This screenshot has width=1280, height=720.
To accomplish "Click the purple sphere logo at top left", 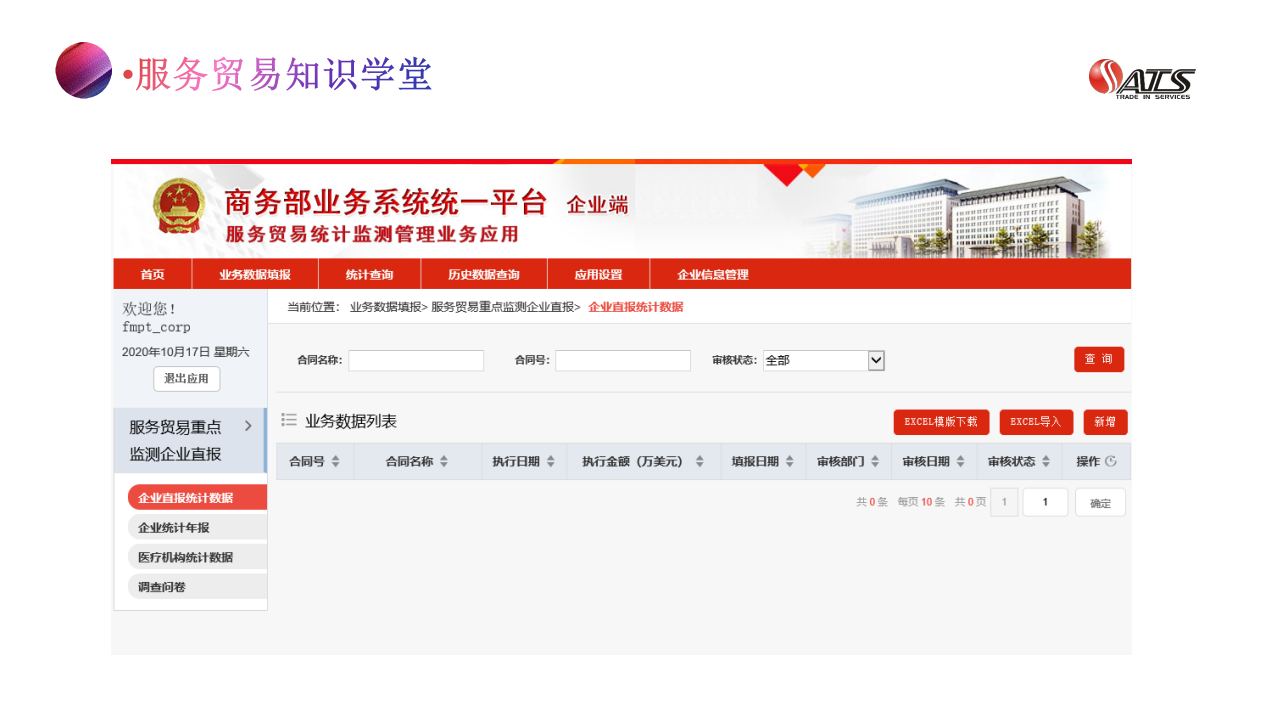I will [x=84, y=70].
